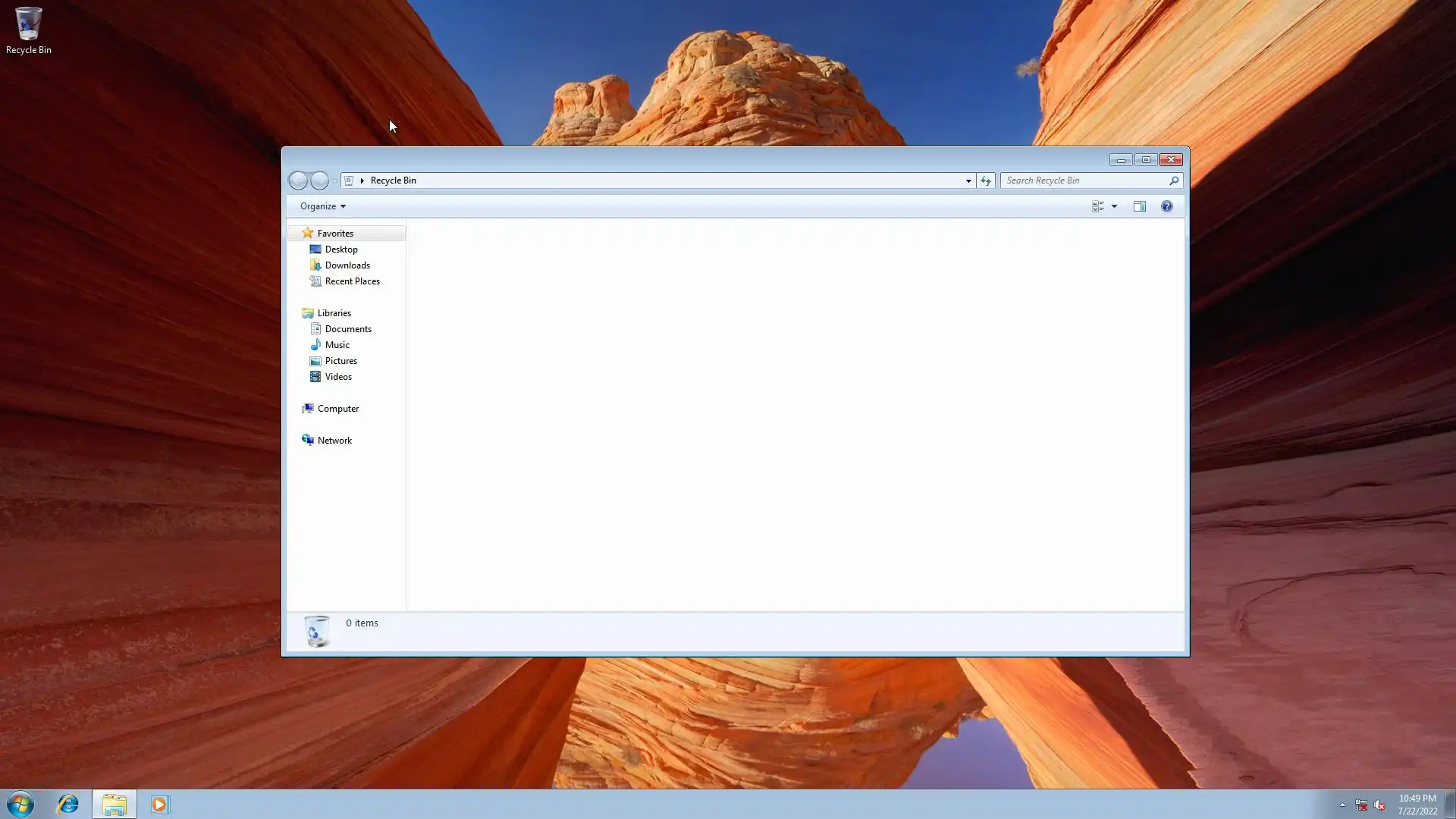Open Recent Places in navigation pane
The height and width of the screenshot is (819, 1456).
coord(352,281)
